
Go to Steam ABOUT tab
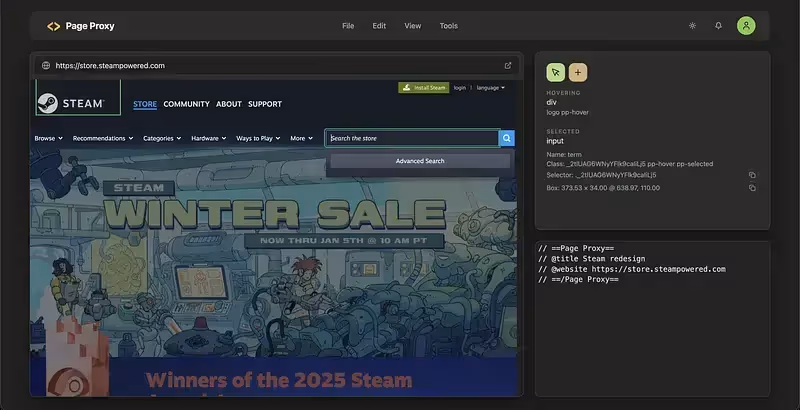click(x=229, y=104)
